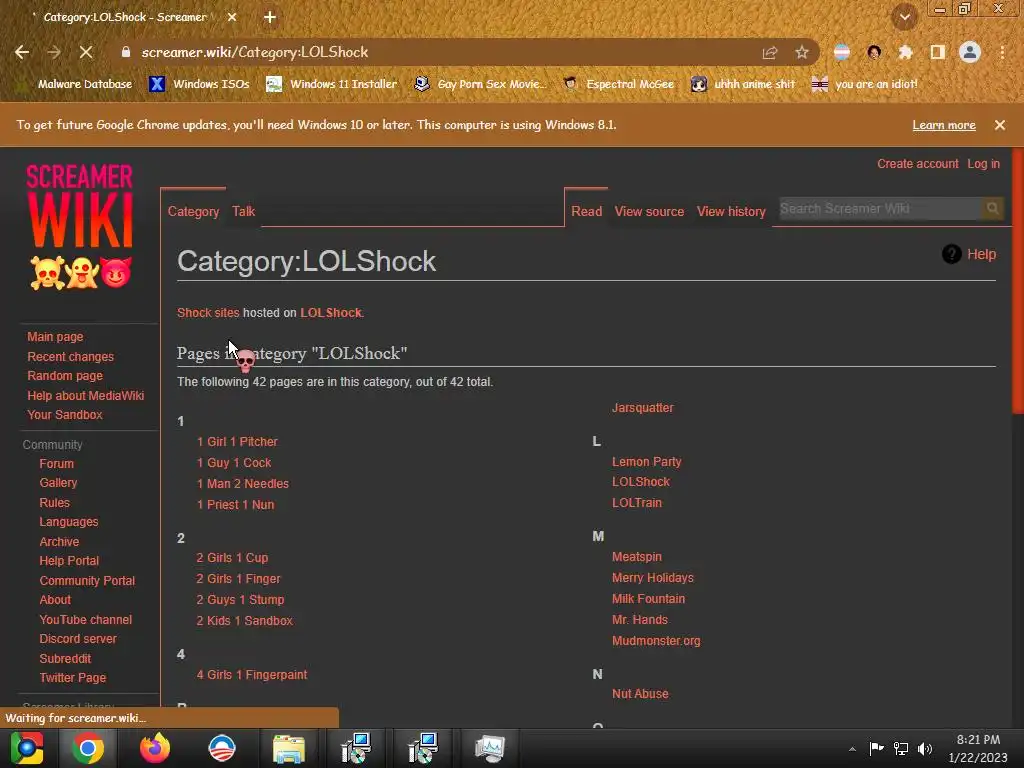The width and height of the screenshot is (1024, 768).
Task: Open the Windows 11 Installer bookmark
Action: point(332,84)
